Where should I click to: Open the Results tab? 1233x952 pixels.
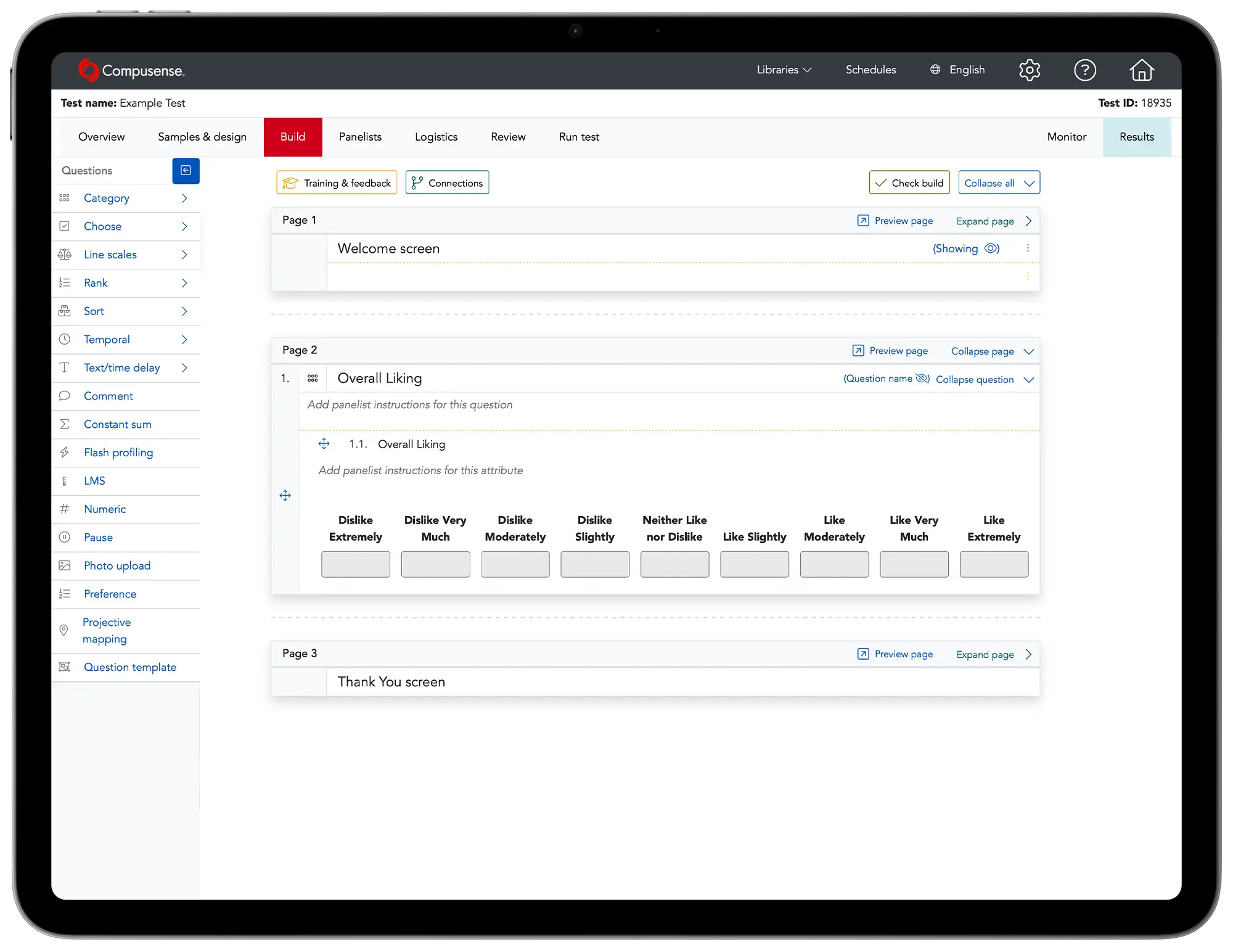[x=1136, y=137]
